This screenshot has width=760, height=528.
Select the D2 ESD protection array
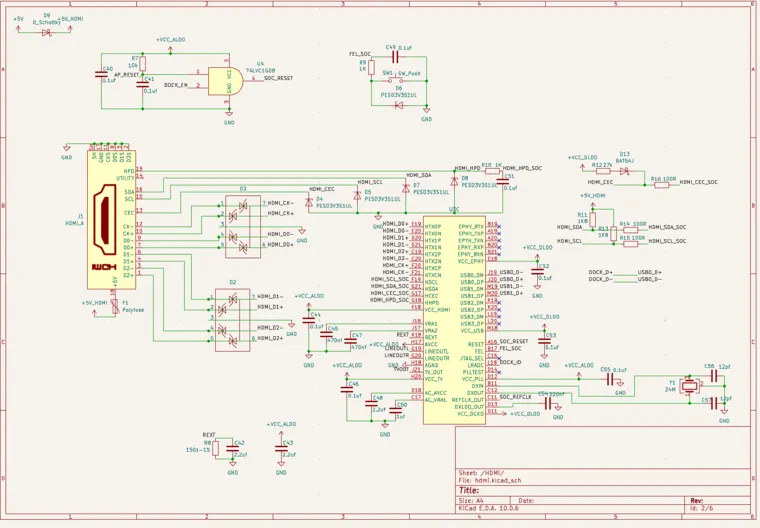point(233,320)
